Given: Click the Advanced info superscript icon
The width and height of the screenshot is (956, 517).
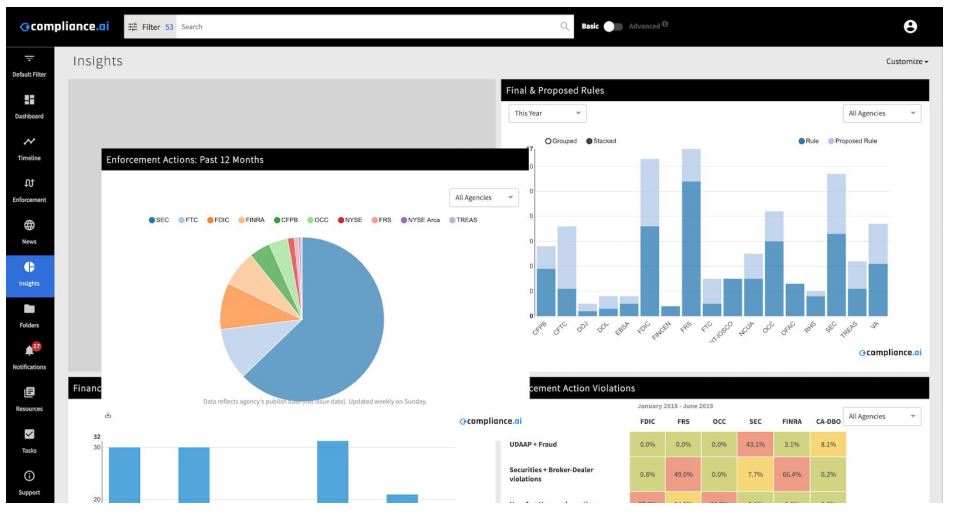Looking at the screenshot, I should tap(665, 24).
